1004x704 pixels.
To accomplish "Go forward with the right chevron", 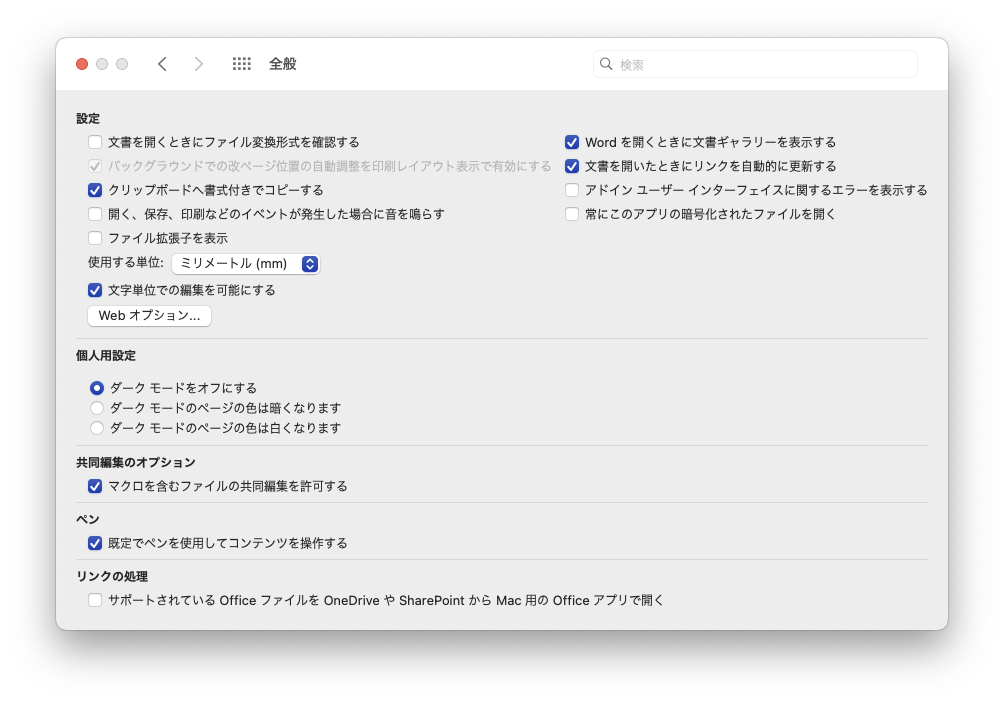I will 198,64.
